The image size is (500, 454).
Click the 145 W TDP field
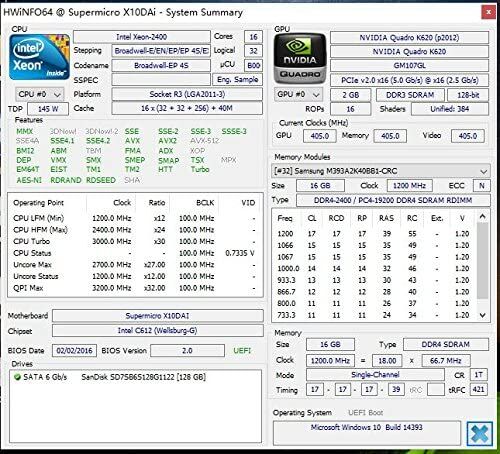click(48, 109)
